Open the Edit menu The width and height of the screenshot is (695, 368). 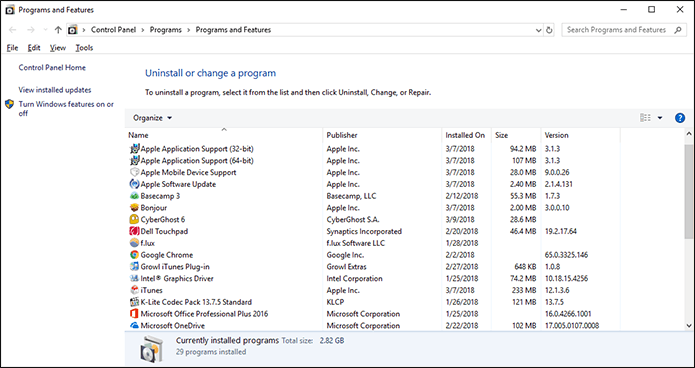coord(34,48)
